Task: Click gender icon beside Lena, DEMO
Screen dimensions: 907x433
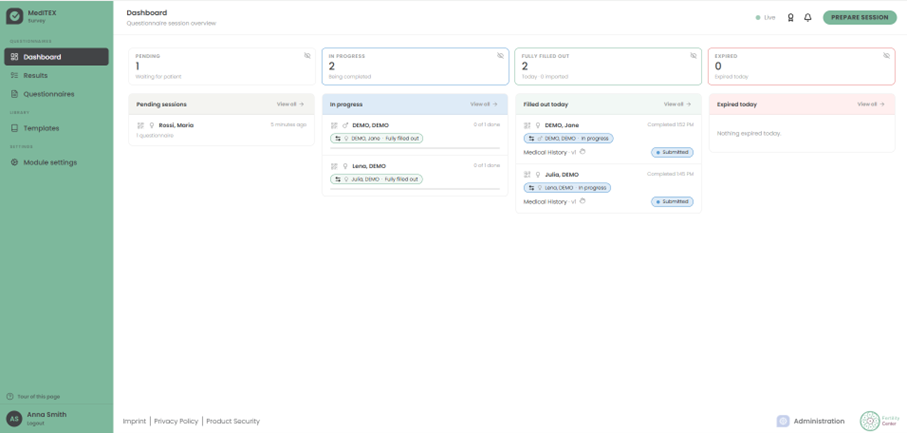Action: point(345,166)
